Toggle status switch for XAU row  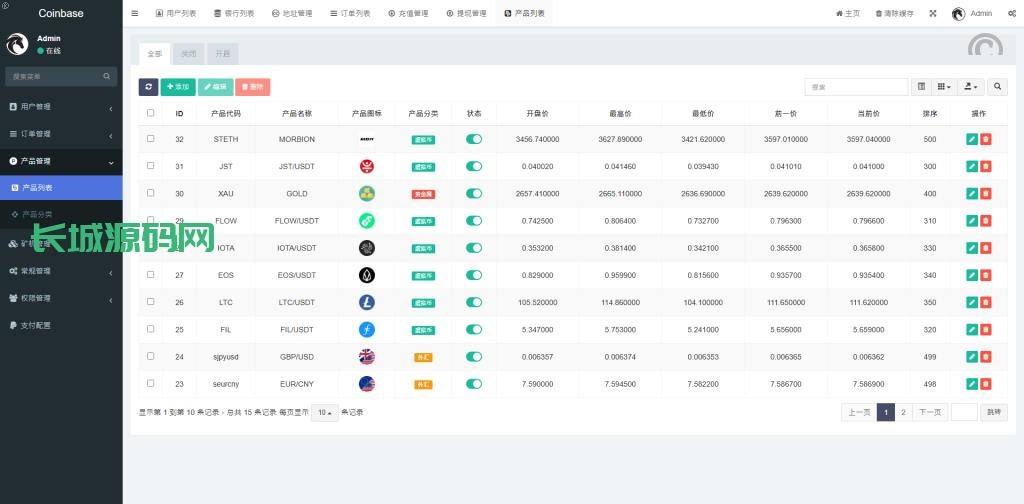click(474, 193)
